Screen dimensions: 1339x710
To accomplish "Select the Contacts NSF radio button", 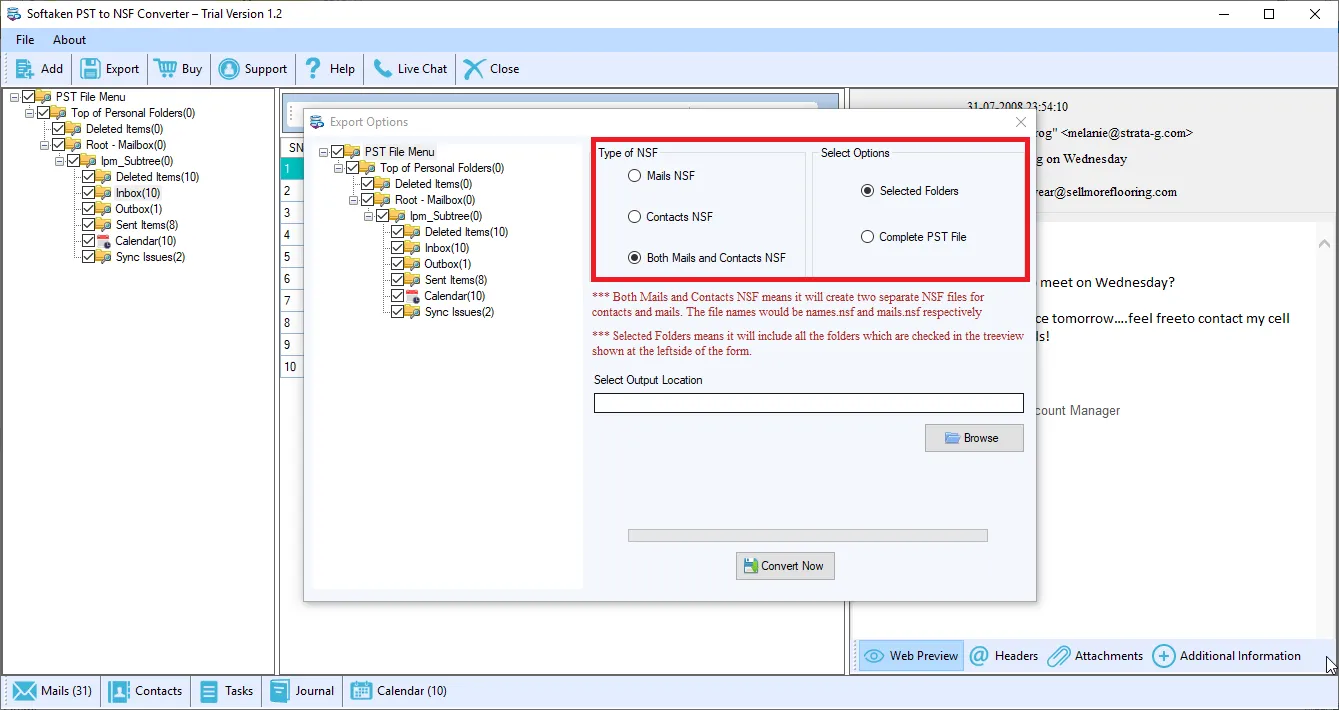I will (x=635, y=217).
